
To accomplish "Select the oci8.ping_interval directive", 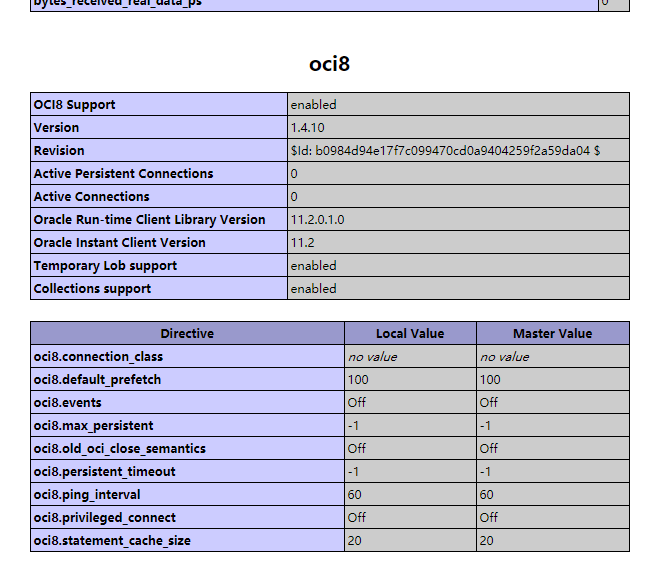I will [87, 495].
